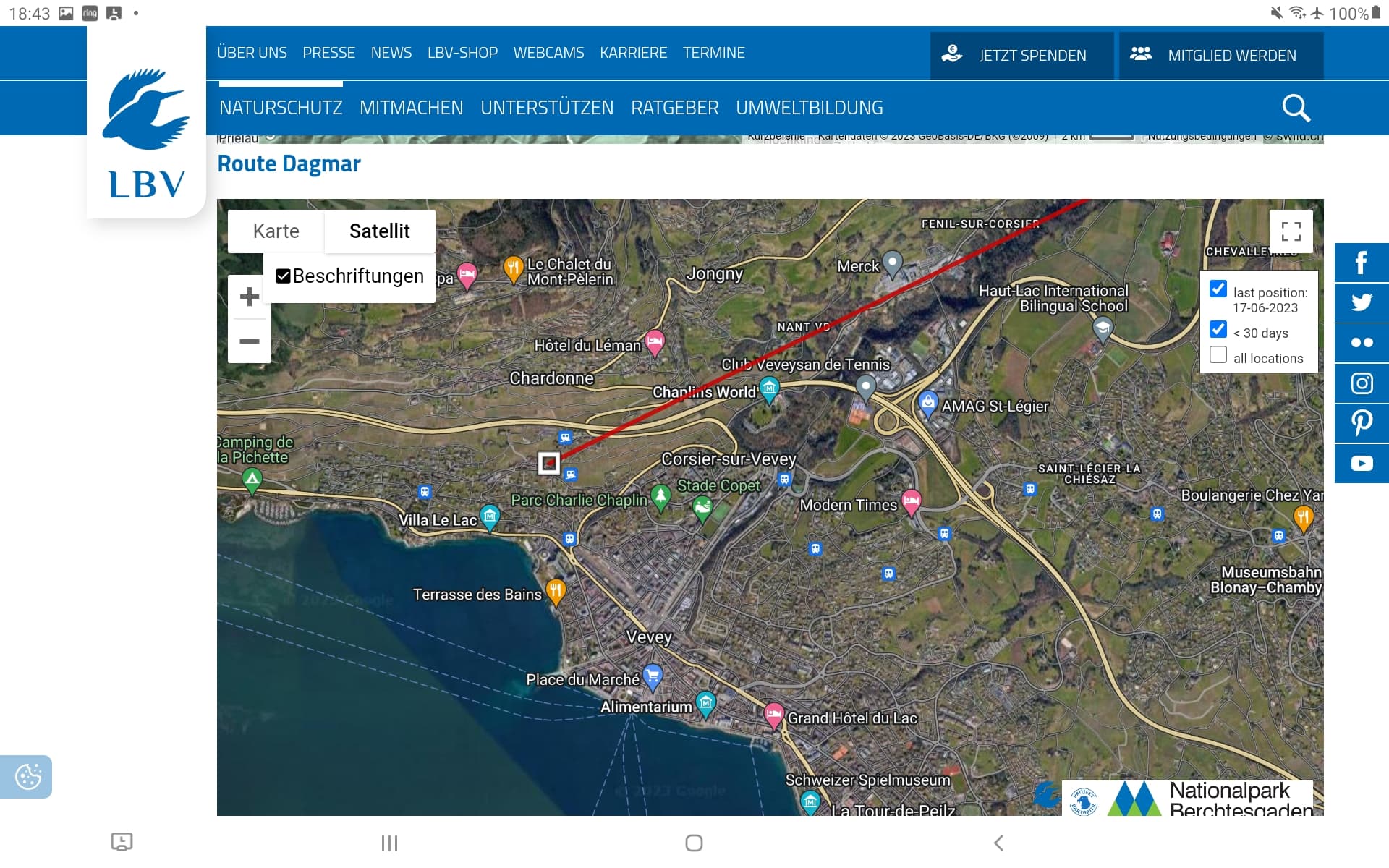The height and width of the screenshot is (868, 1389).
Task: Open the NATURSCHUTZ menu
Action: [281, 108]
